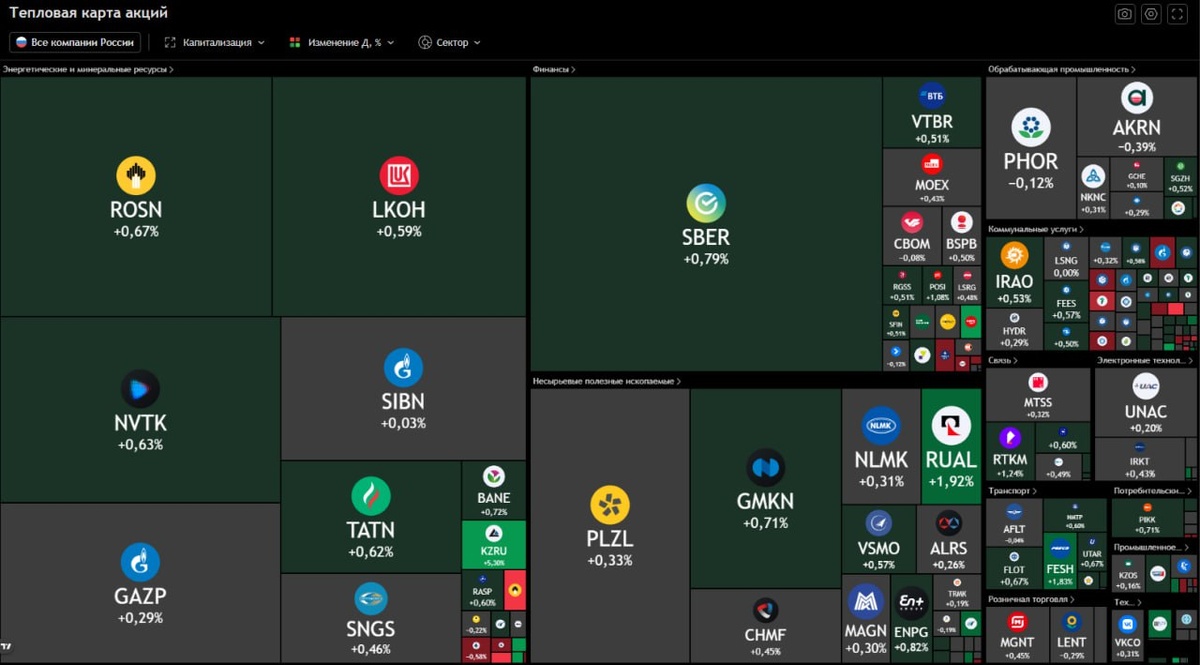The height and width of the screenshot is (665, 1200).
Task: Click the PLZL company logo
Action: [x=610, y=505]
